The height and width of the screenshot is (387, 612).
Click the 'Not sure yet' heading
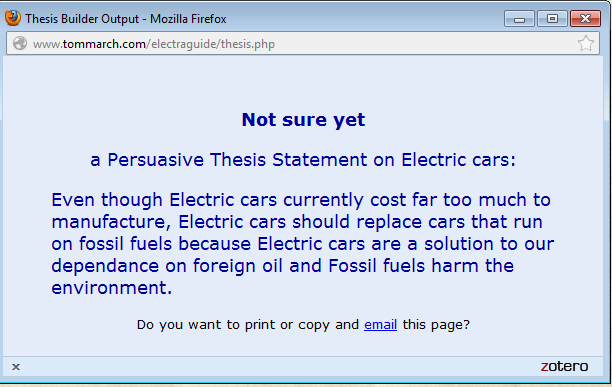[x=303, y=120]
